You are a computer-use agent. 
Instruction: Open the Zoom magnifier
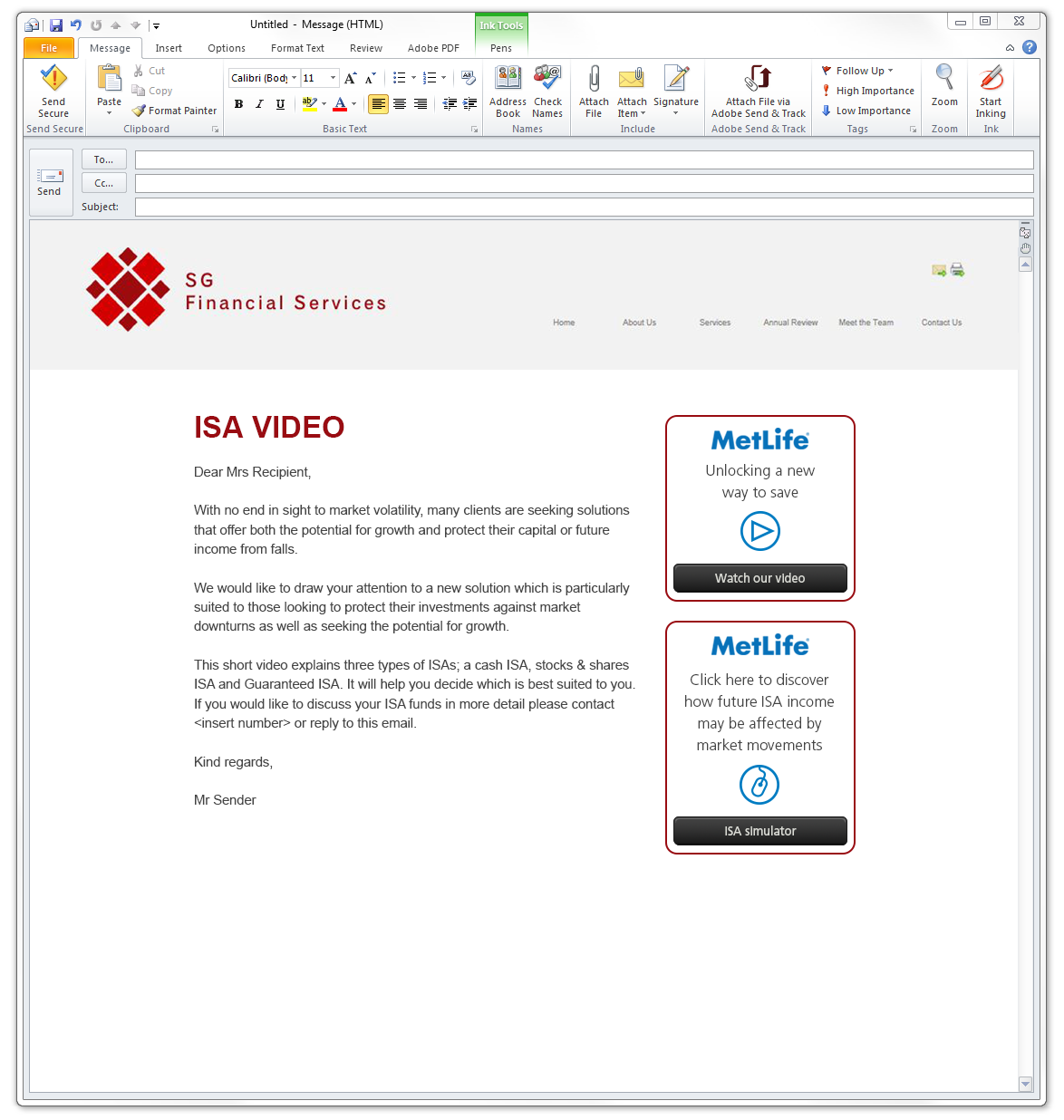pos(944,78)
